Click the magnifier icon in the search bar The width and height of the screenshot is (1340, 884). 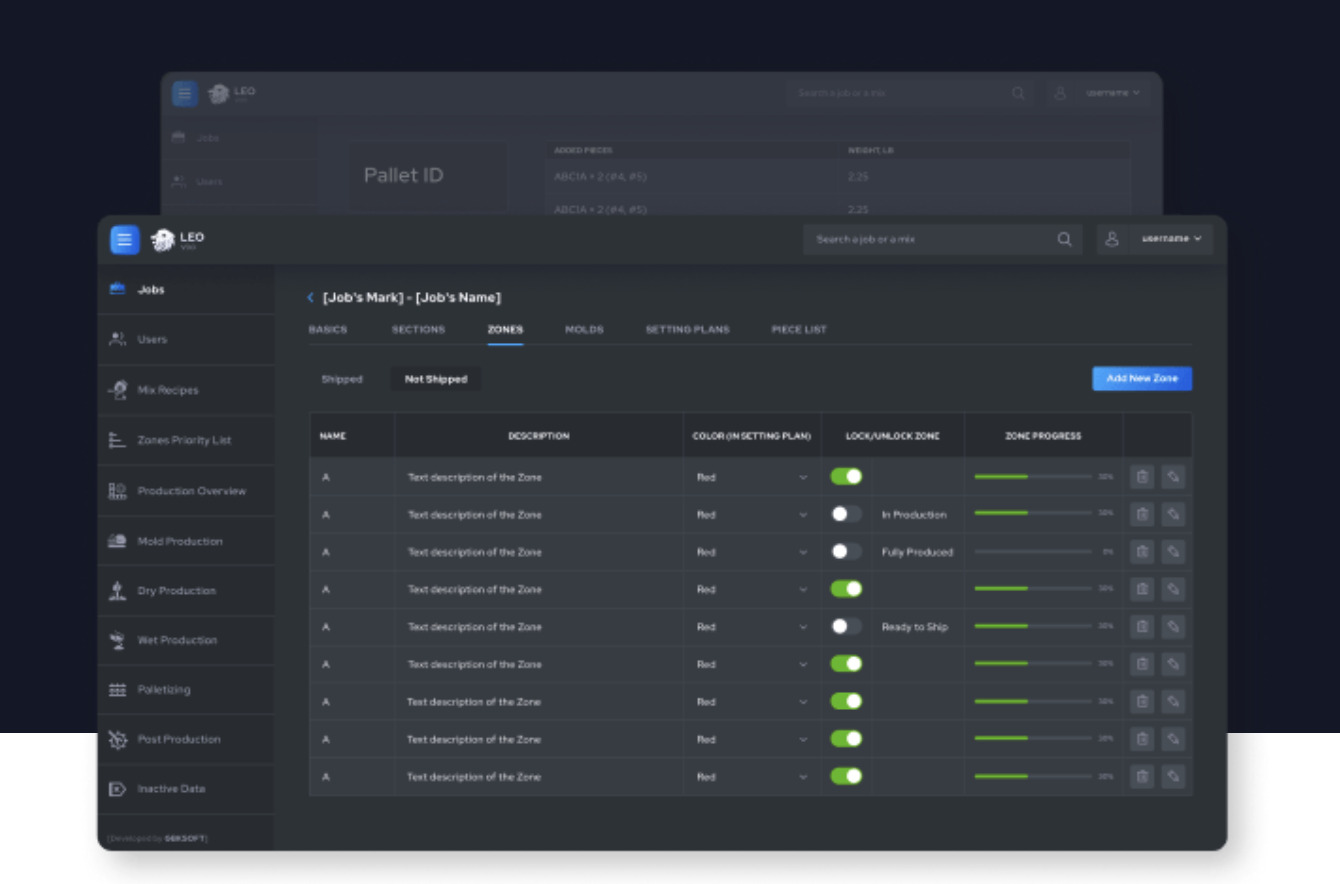coord(1065,239)
